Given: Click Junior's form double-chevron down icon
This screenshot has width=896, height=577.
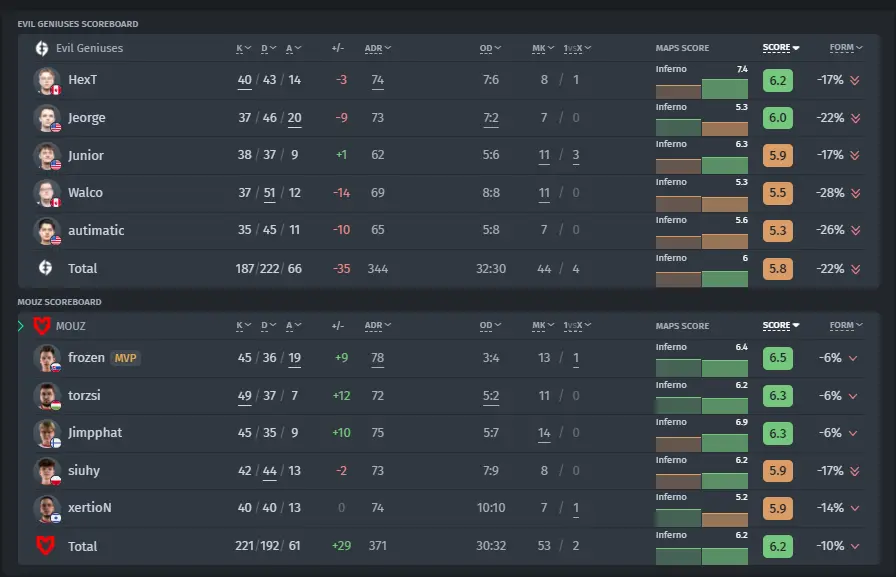Looking at the screenshot, I should coord(855,155).
